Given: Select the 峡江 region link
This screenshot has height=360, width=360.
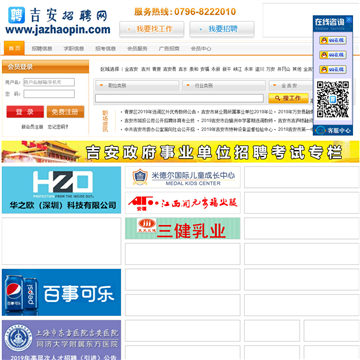Looking at the screenshot, I should [237, 69].
